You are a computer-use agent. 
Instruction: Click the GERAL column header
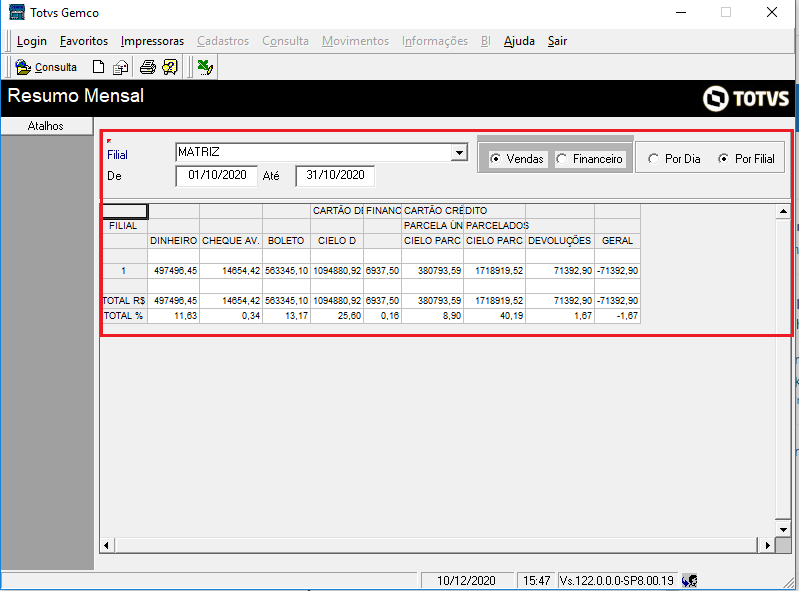(x=617, y=240)
